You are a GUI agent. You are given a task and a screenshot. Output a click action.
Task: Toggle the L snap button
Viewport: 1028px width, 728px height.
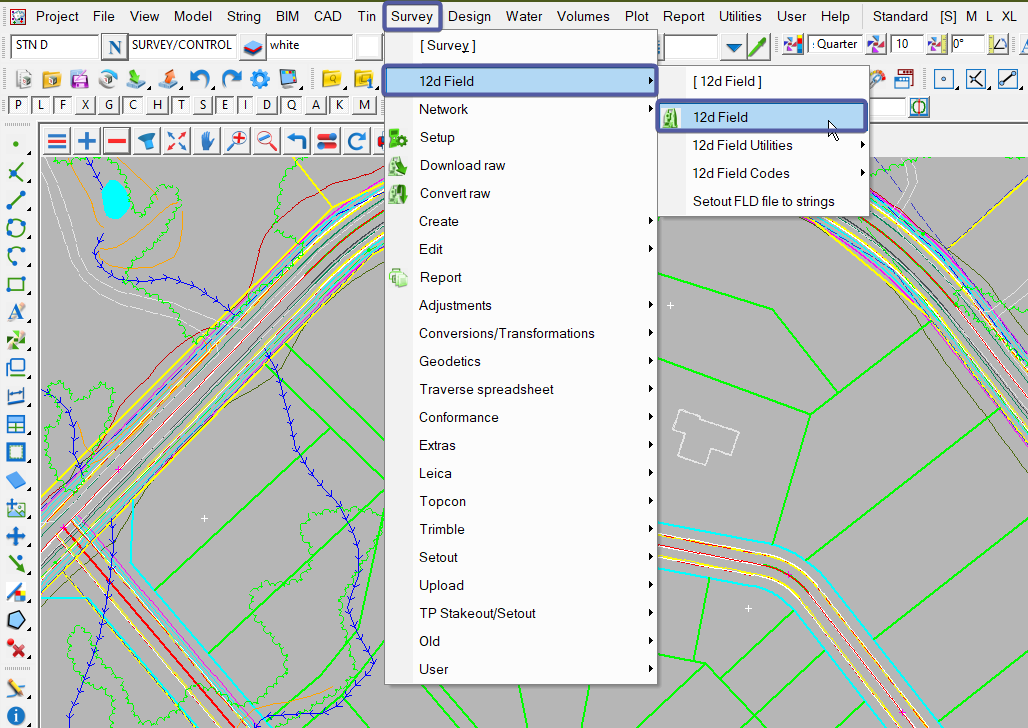click(41, 106)
